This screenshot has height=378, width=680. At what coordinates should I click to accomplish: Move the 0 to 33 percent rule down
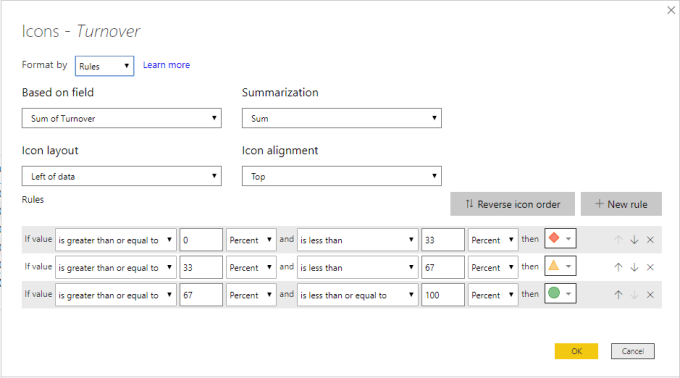(634, 240)
